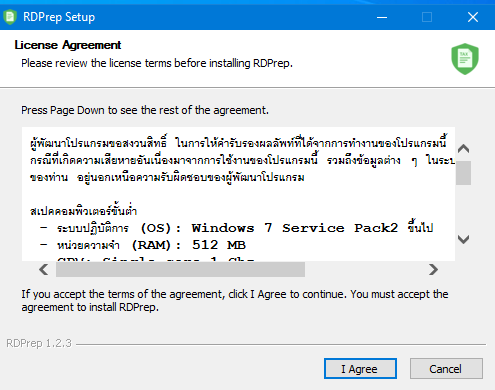Image resolution: width=495 pixels, height=390 pixels.
Task: Click the vertical scrollbar thumb of license box
Action: (x=464, y=173)
